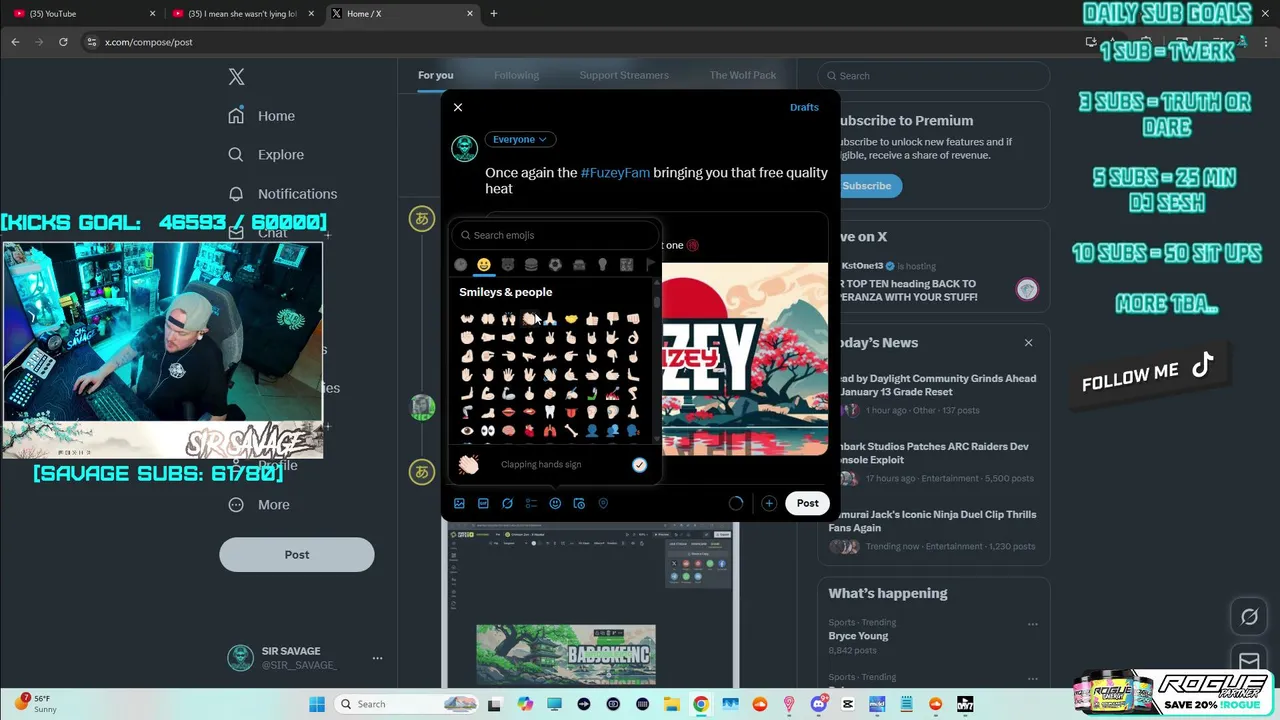
Task: Open the Travel & places emoji category
Action: [x=579, y=265]
